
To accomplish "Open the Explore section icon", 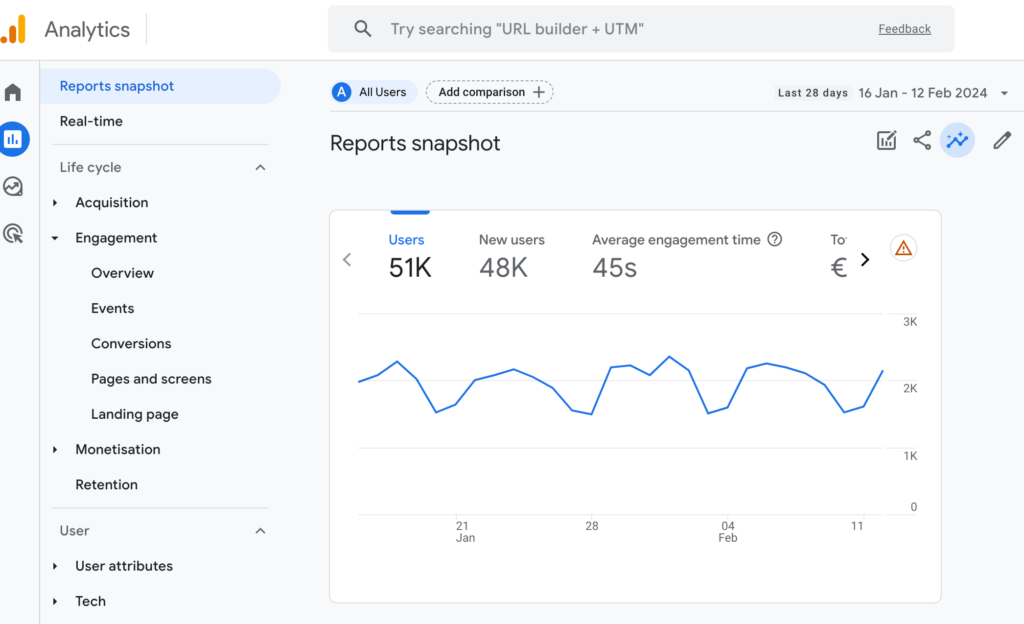I will 14,186.
